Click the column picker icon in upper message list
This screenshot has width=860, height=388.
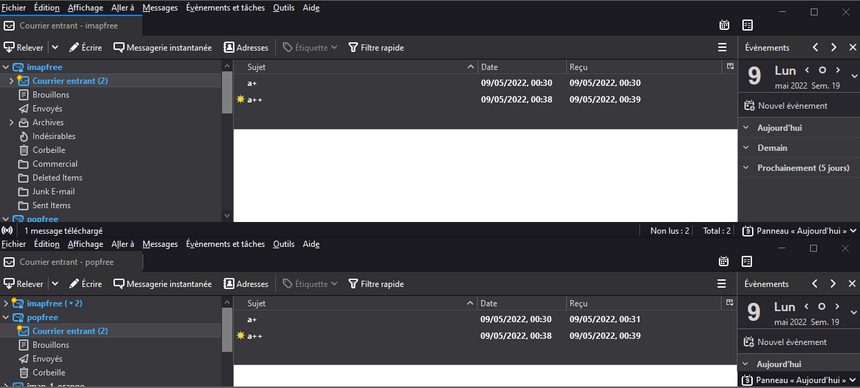730,66
